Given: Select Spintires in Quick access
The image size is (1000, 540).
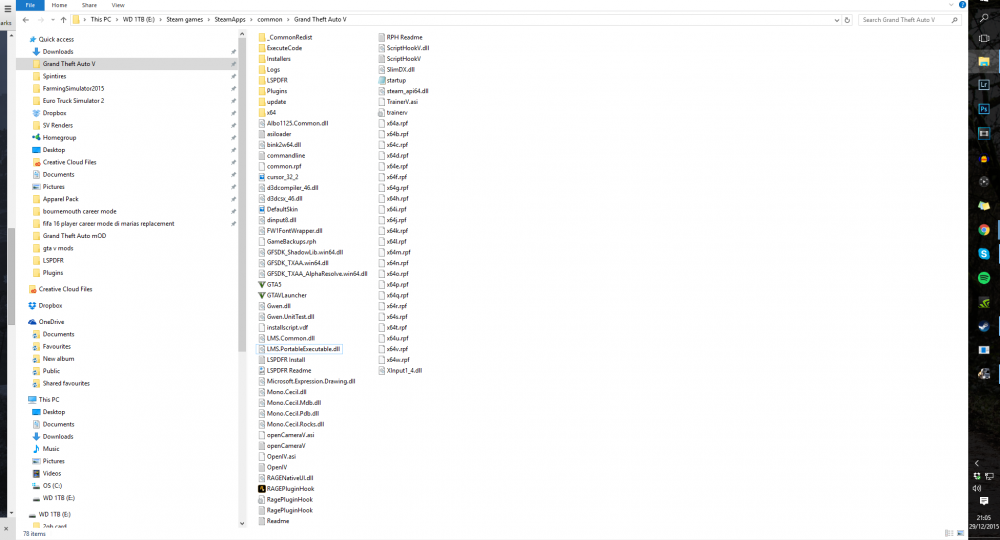Looking at the screenshot, I should click(x=54, y=76).
